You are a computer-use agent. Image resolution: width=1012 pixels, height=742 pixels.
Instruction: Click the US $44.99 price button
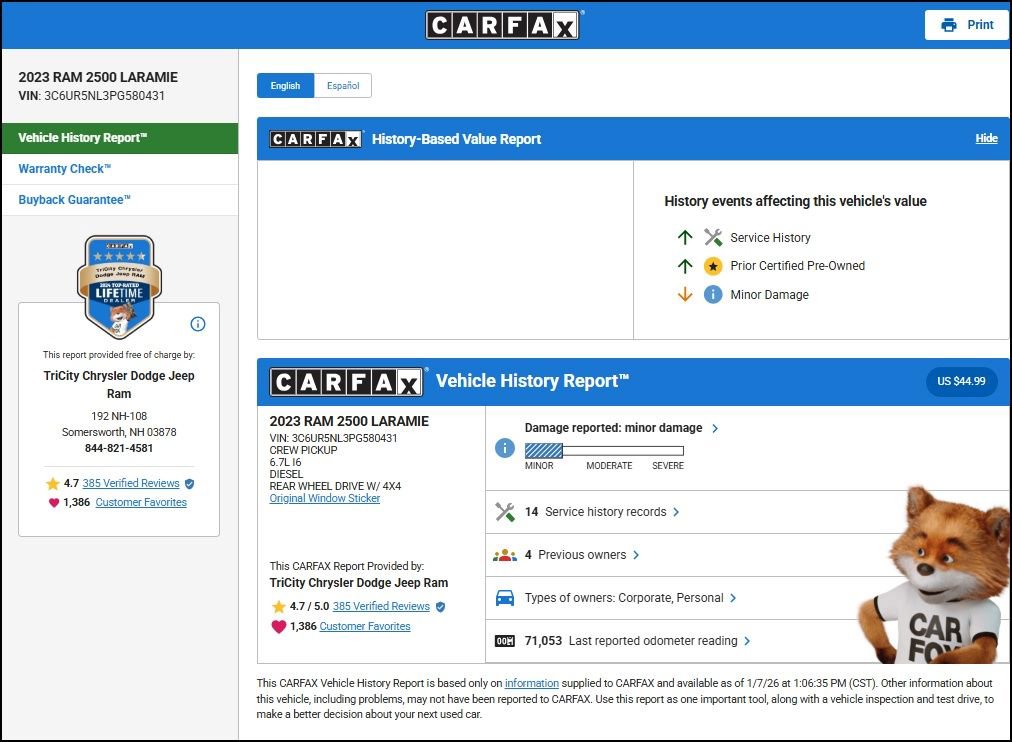point(961,382)
